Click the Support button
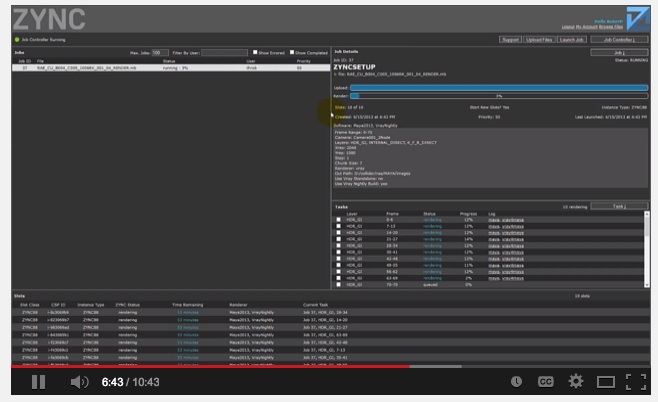This screenshot has width=658, height=402. pyautogui.click(x=510, y=39)
